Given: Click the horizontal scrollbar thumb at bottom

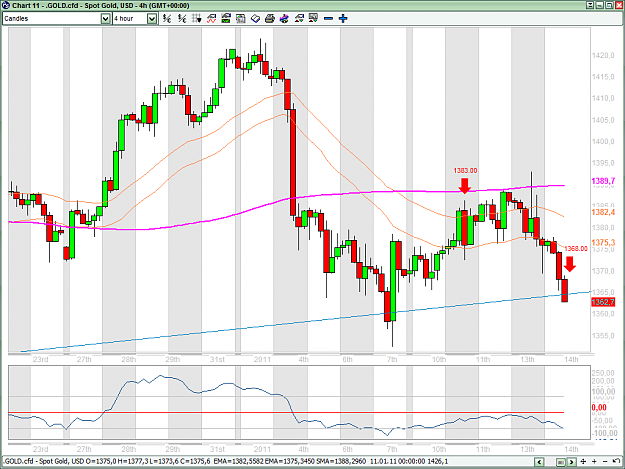Looking at the screenshot, I should (561, 462).
